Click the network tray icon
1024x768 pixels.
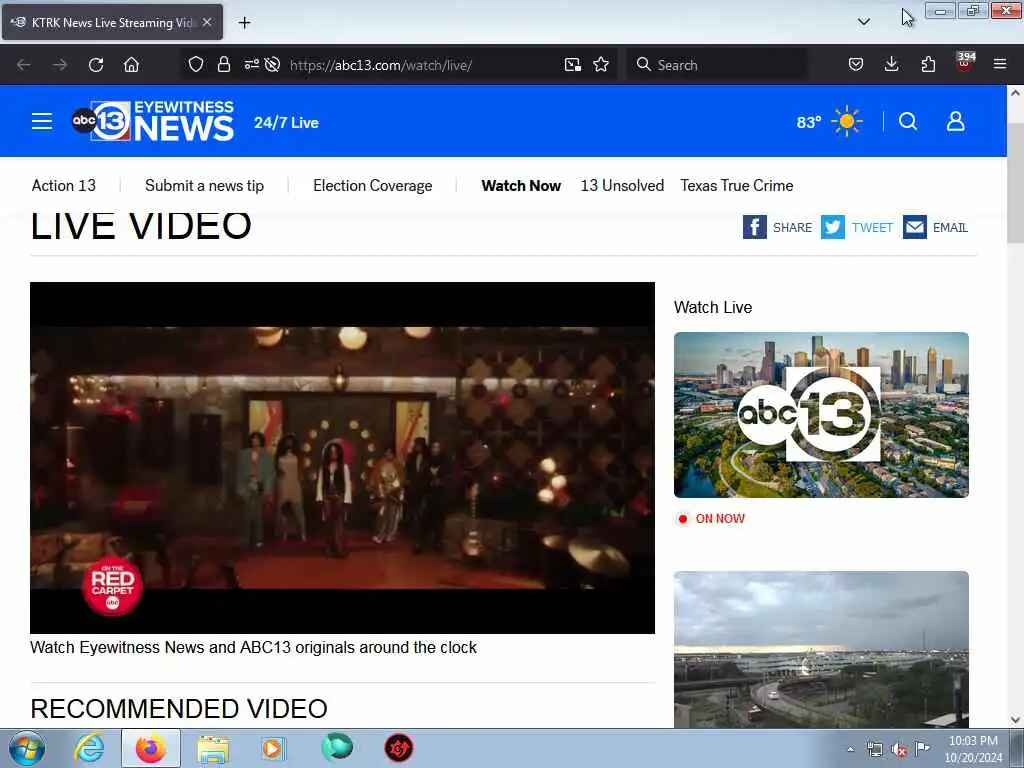coord(874,749)
